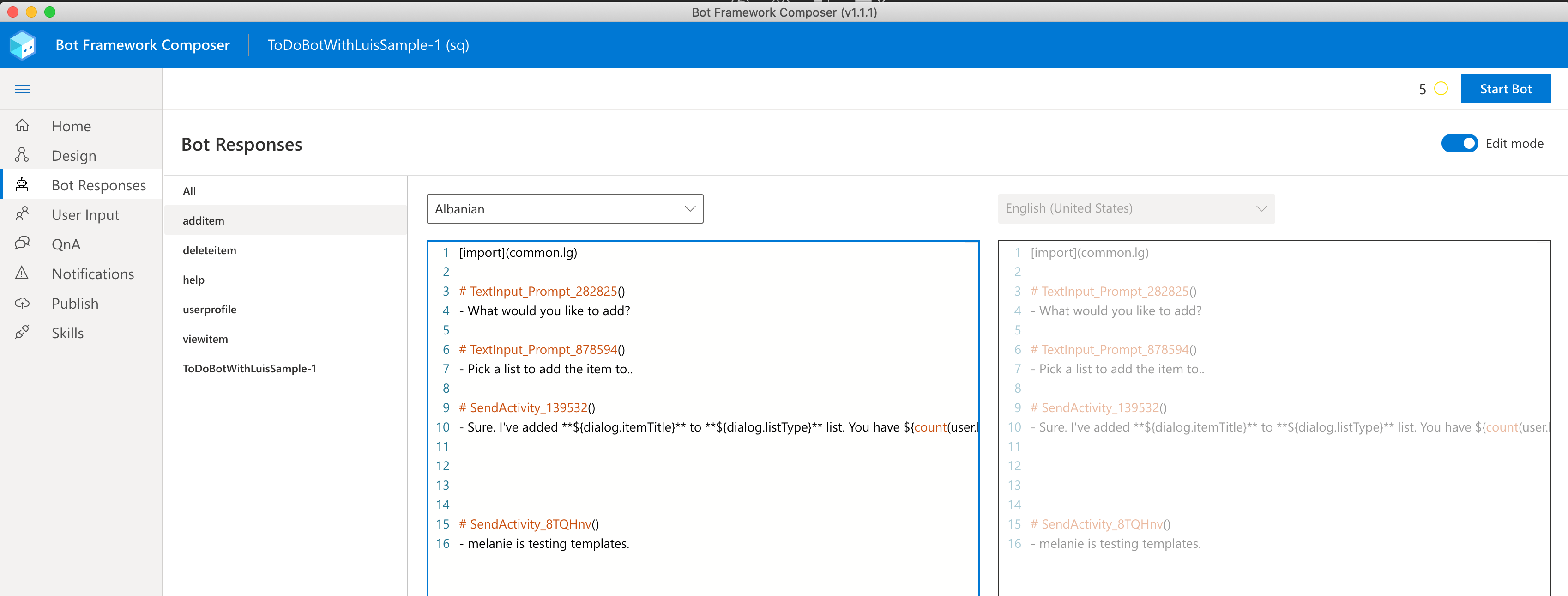Select the deleteitem dialog

pos(285,250)
